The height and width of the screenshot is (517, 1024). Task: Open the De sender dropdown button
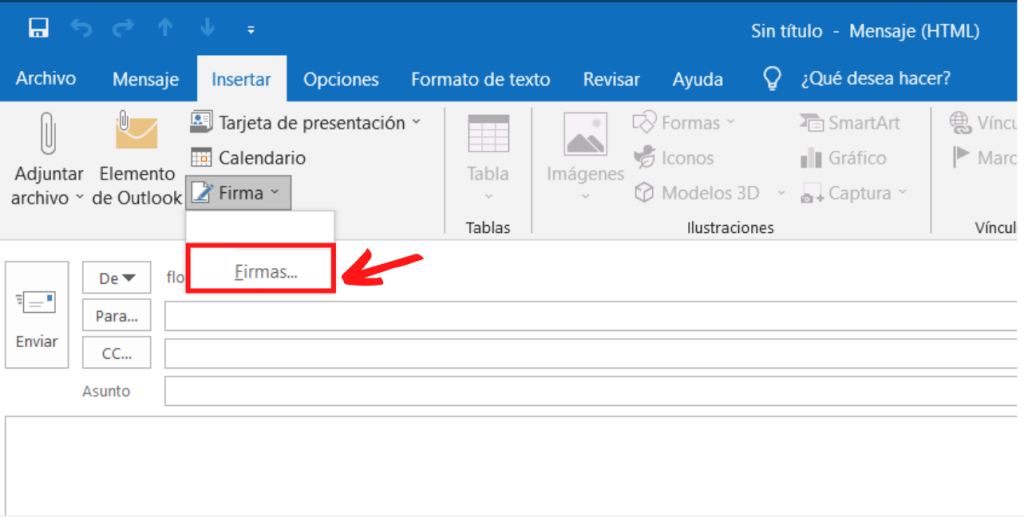[117, 278]
